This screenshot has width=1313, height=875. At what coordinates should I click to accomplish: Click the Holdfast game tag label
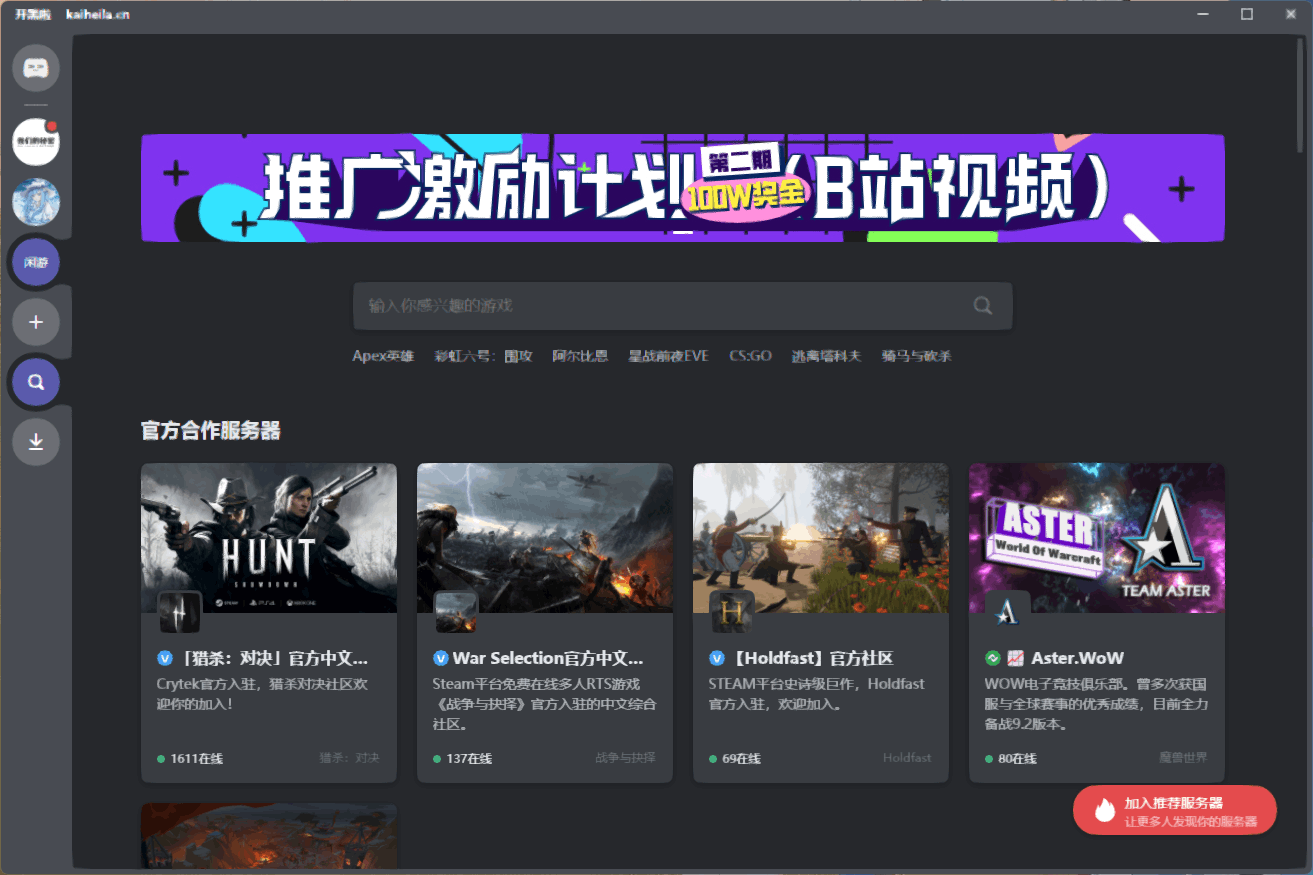(907, 758)
